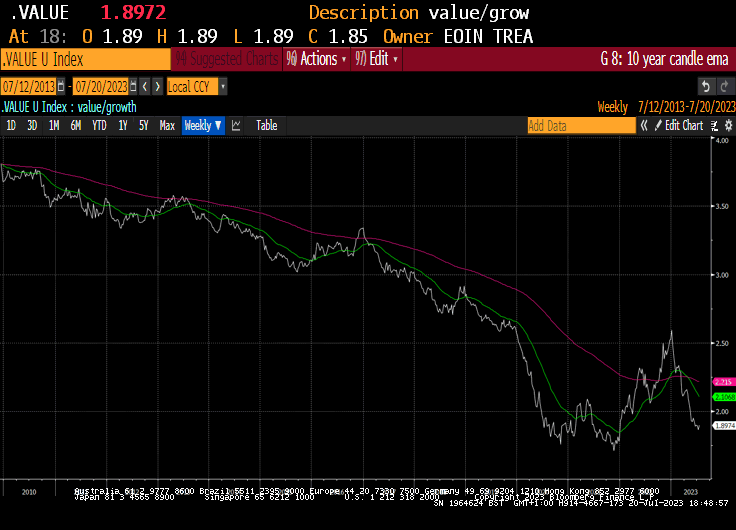Select the 1D time range
736x530 pixels.
pyautogui.click(x=11, y=125)
